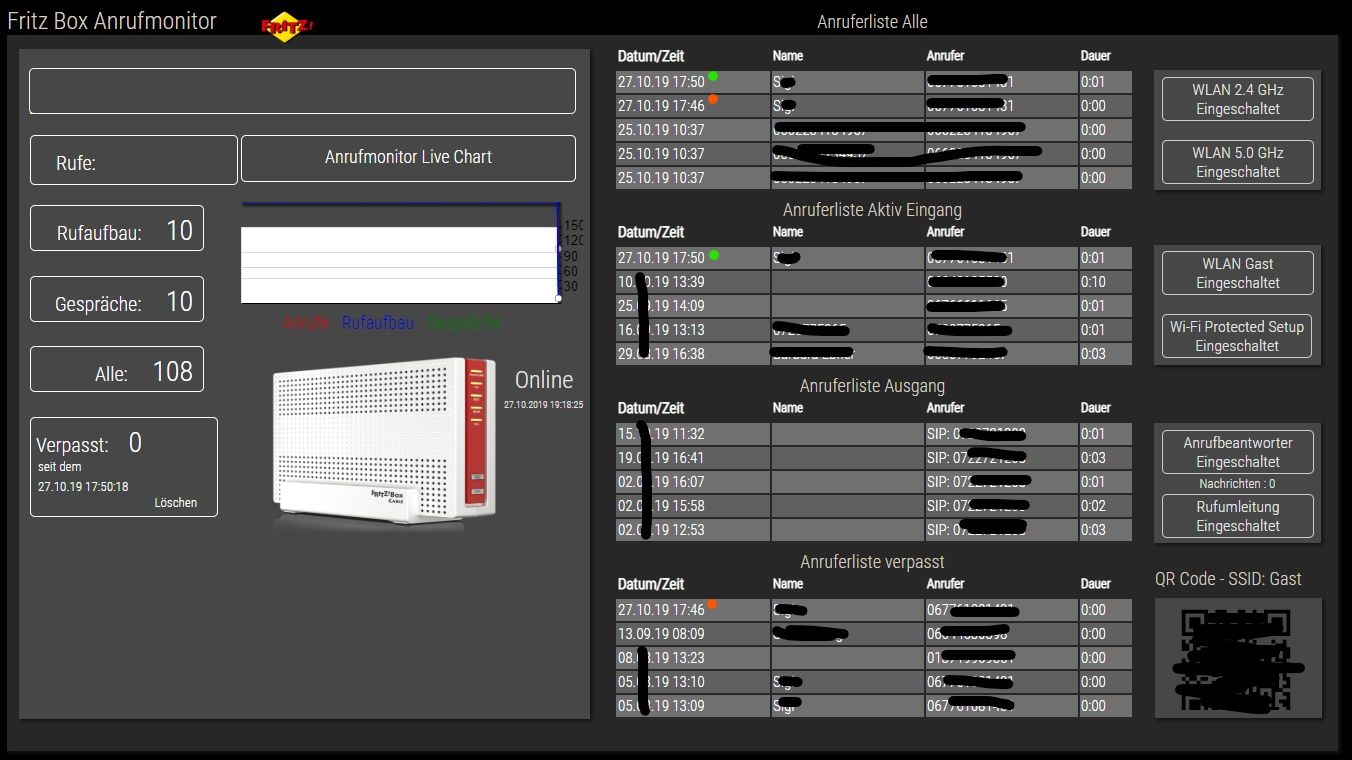The width and height of the screenshot is (1352, 760).
Task: Select missed call row 13.09.19 08:09
Action: pos(874,634)
